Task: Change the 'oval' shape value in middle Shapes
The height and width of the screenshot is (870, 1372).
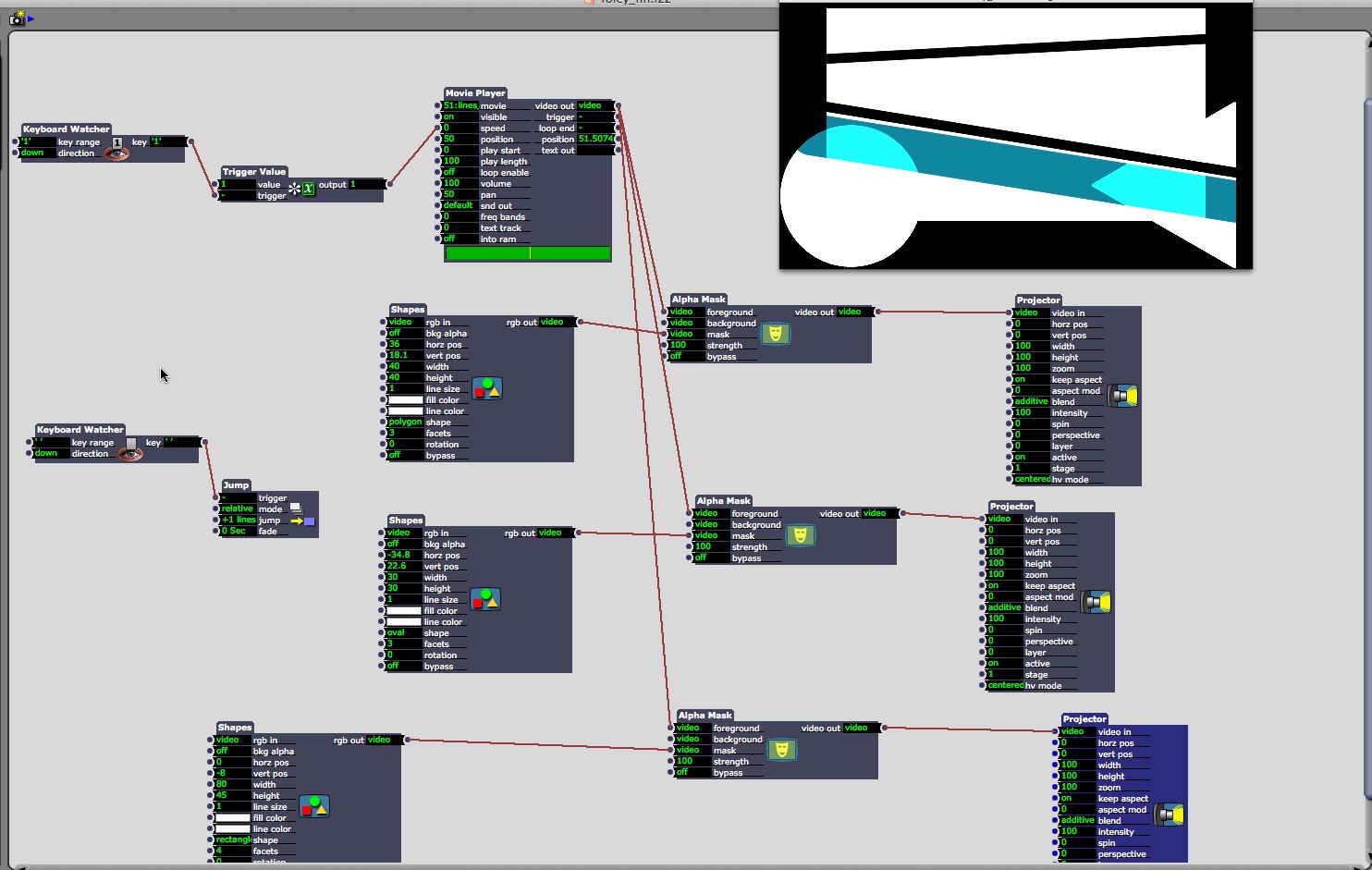Action: [403, 633]
